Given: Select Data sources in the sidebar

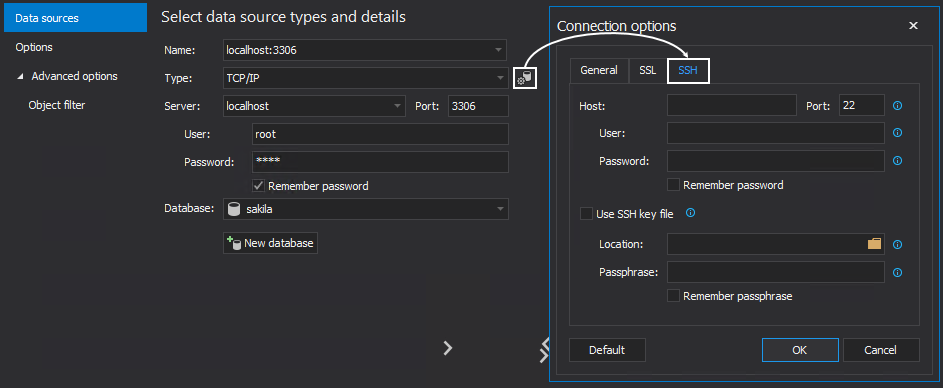Looking at the screenshot, I should coord(75,18).
